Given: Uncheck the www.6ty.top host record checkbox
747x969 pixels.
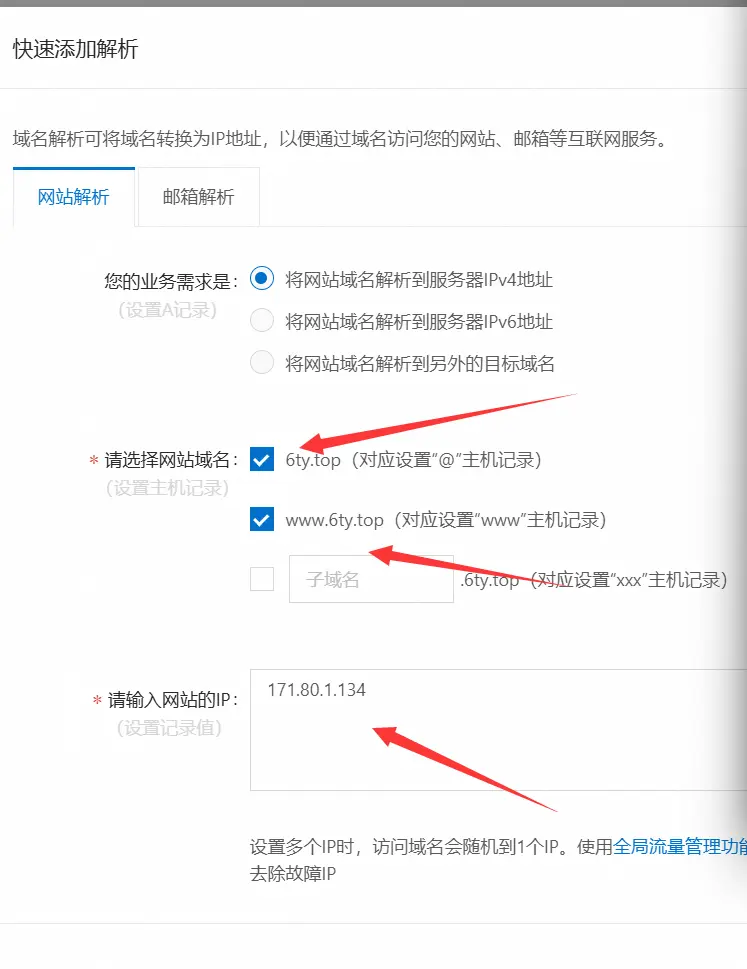Looking at the screenshot, I should [262, 519].
